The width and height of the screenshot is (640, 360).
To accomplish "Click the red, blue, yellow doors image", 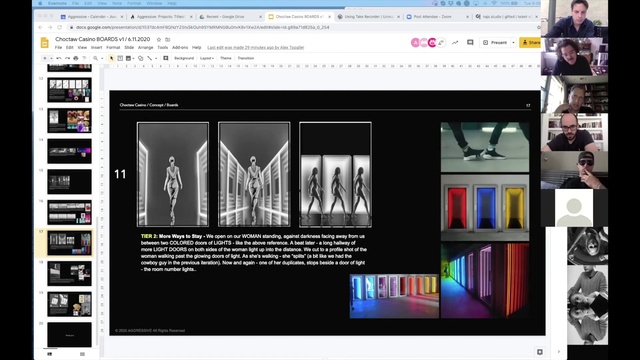I will pyautogui.click(x=485, y=208).
